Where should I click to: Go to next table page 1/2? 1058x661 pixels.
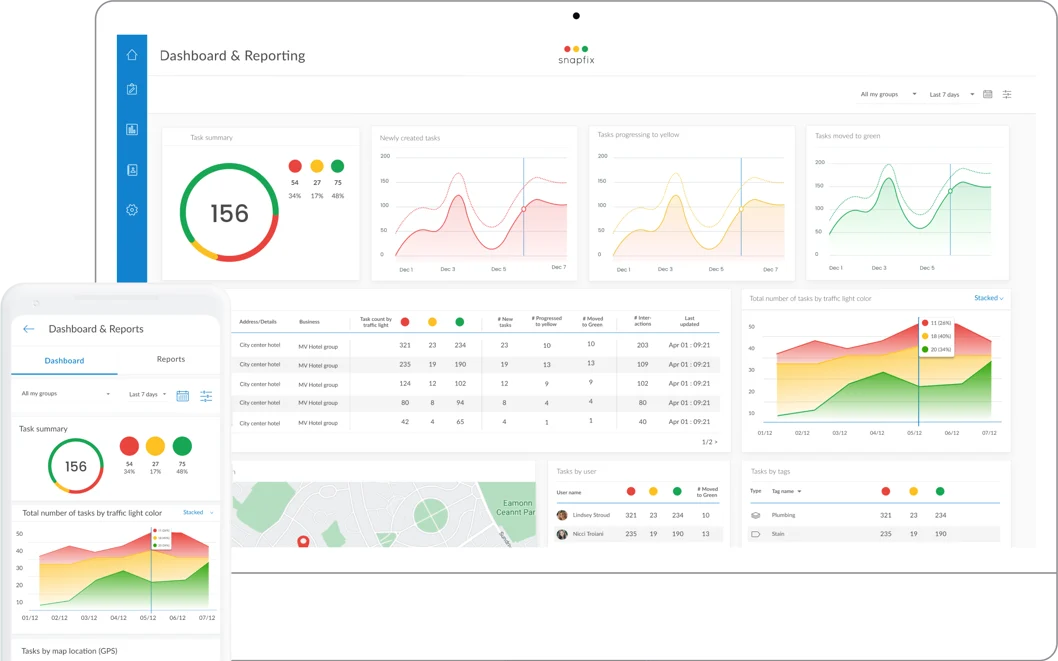(x=710, y=442)
